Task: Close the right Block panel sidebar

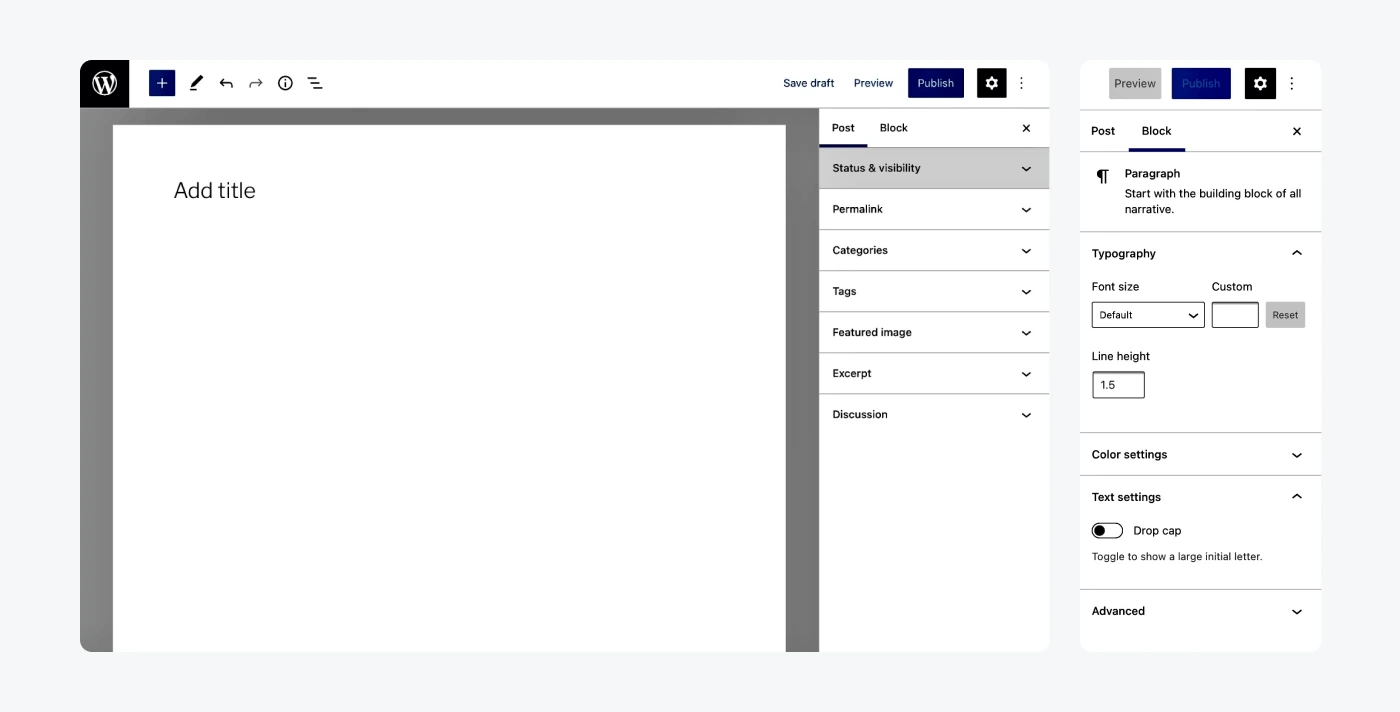Action: (x=1297, y=131)
